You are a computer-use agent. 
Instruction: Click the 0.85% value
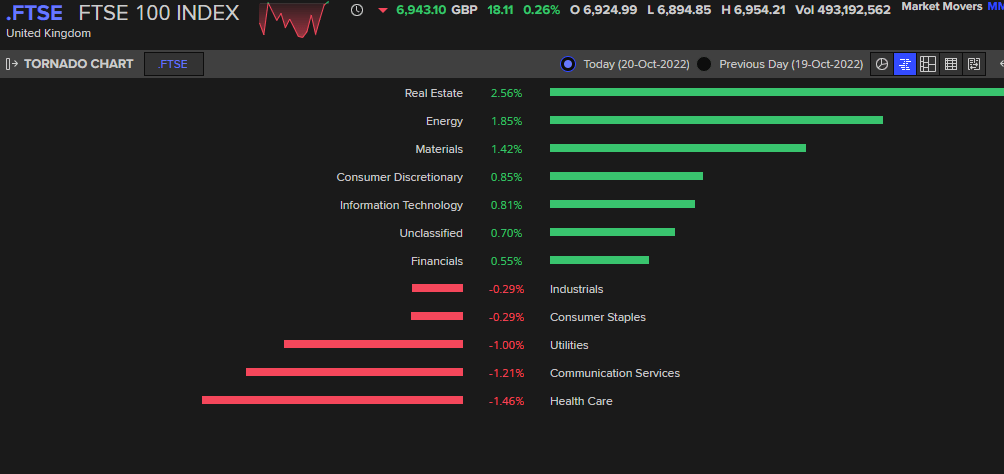click(506, 177)
